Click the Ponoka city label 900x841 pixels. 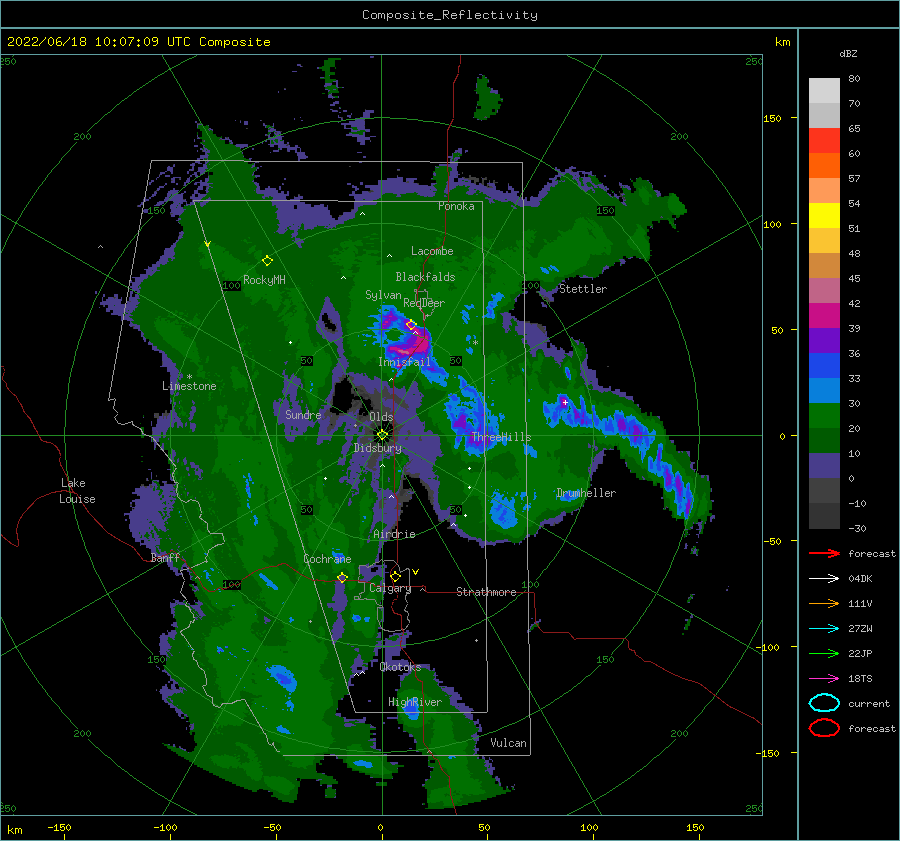[x=456, y=206]
